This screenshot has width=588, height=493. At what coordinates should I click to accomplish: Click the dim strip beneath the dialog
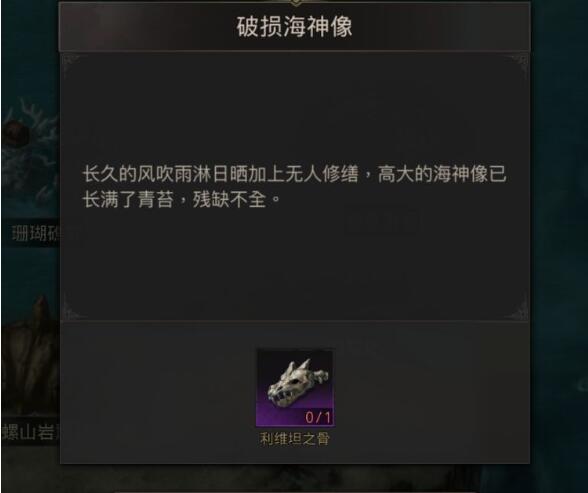[x=294, y=479]
